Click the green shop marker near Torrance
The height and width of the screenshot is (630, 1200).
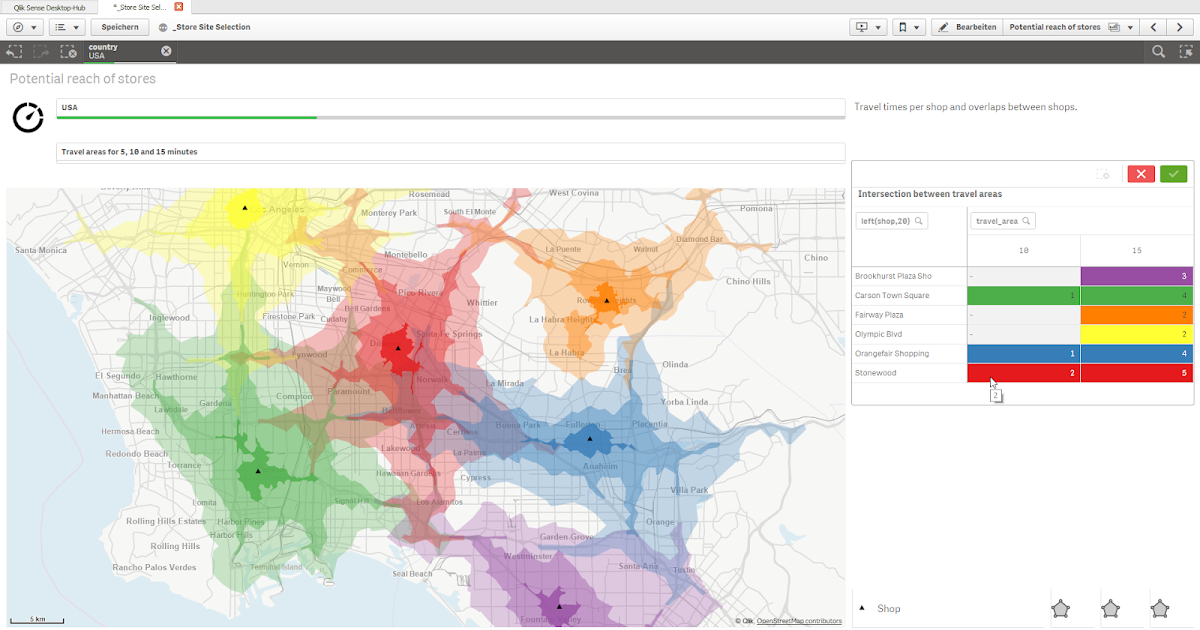(258, 470)
